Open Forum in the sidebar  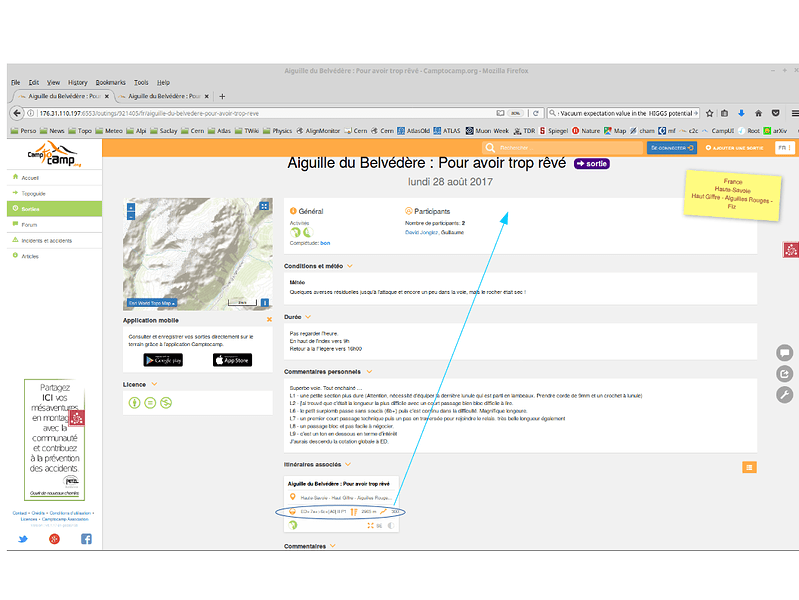pos(54,225)
